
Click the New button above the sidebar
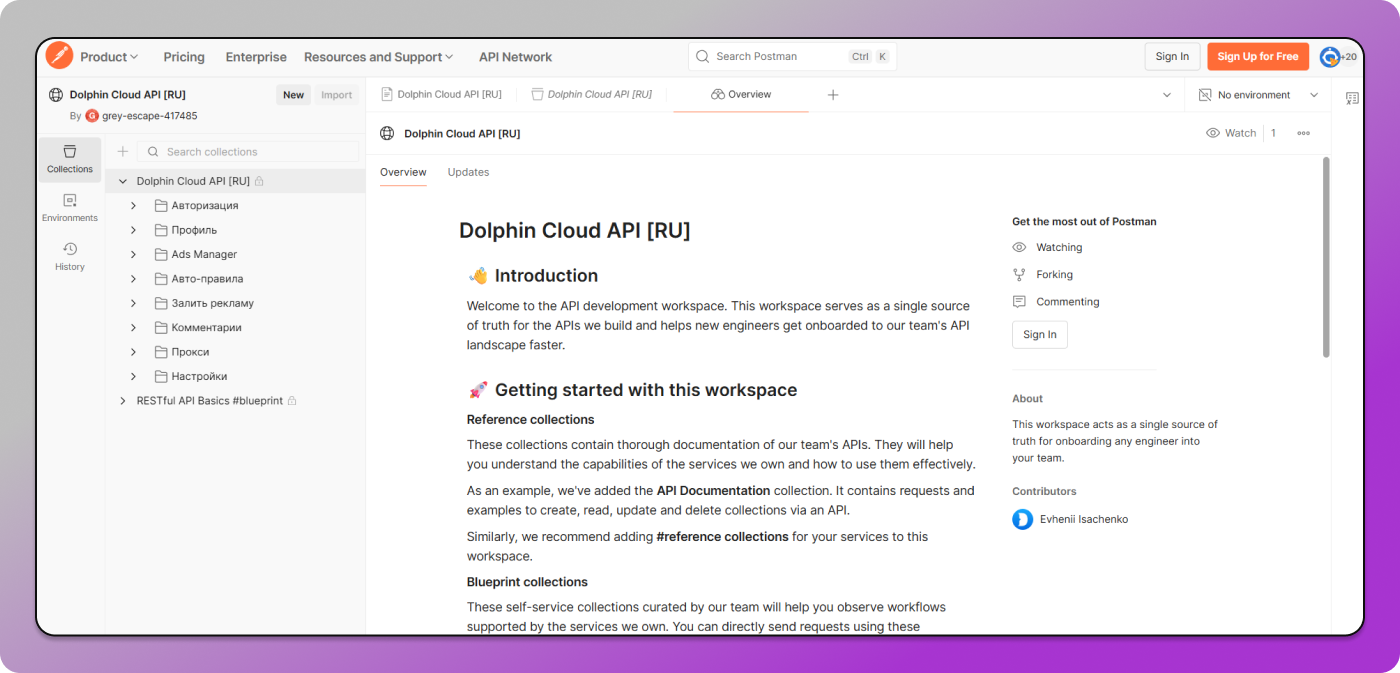(x=293, y=94)
